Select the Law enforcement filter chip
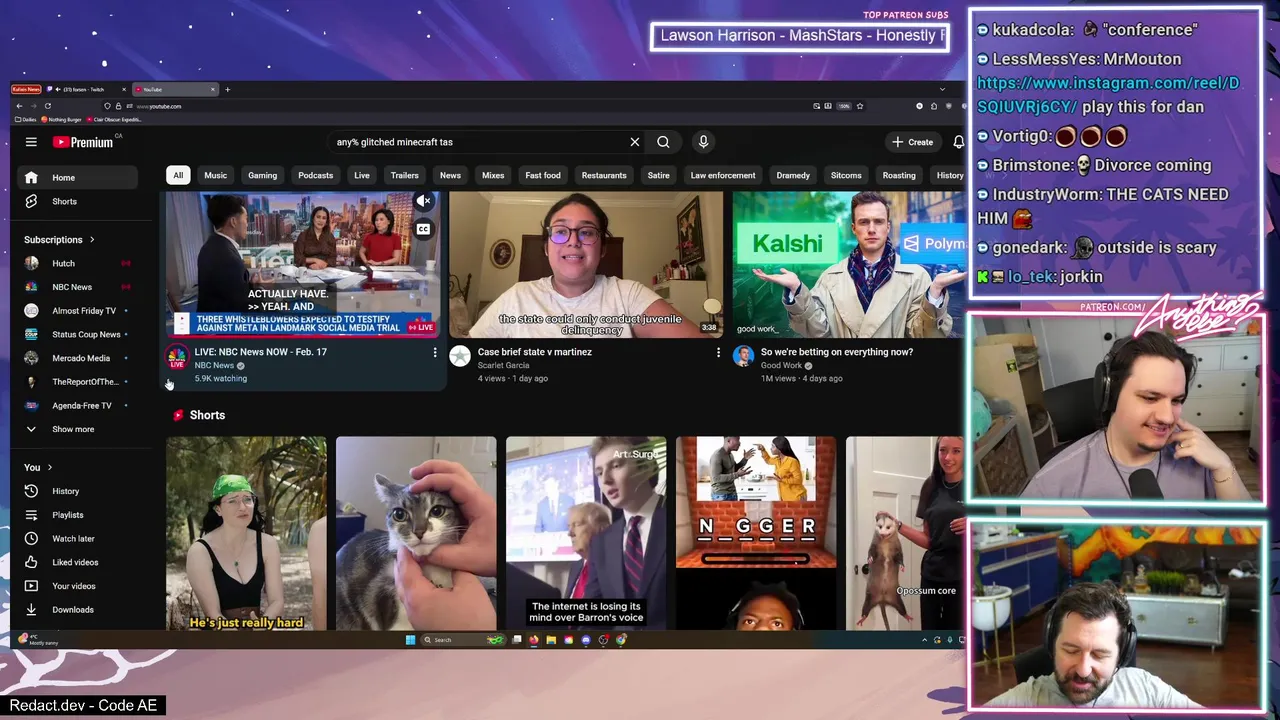 pos(723,175)
